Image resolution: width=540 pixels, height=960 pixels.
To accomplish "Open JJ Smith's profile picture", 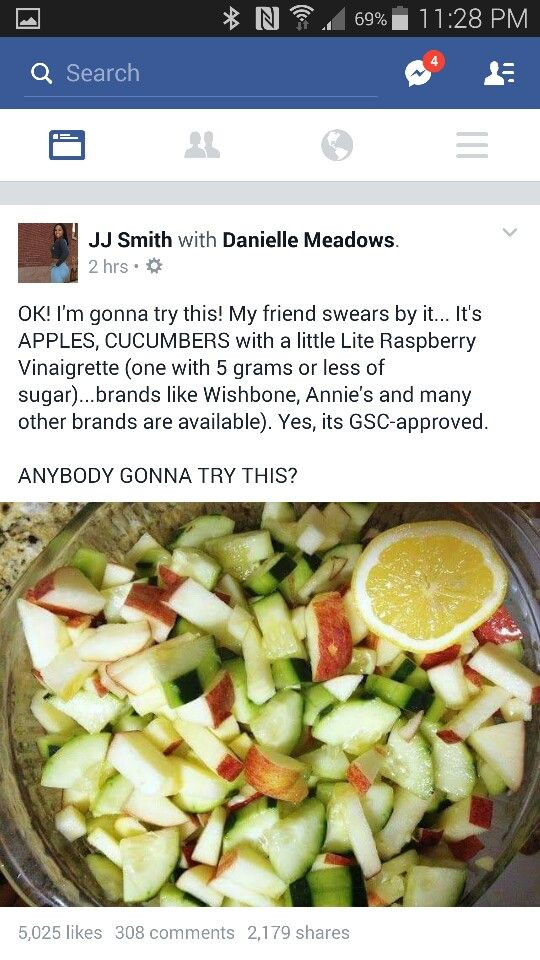I will click(x=48, y=253).
